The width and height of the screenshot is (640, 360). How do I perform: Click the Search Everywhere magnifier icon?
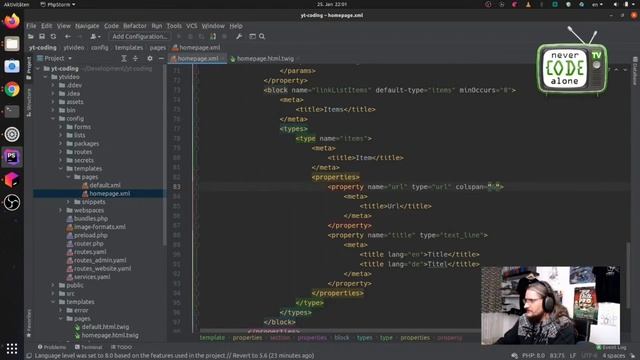point(262,36)
